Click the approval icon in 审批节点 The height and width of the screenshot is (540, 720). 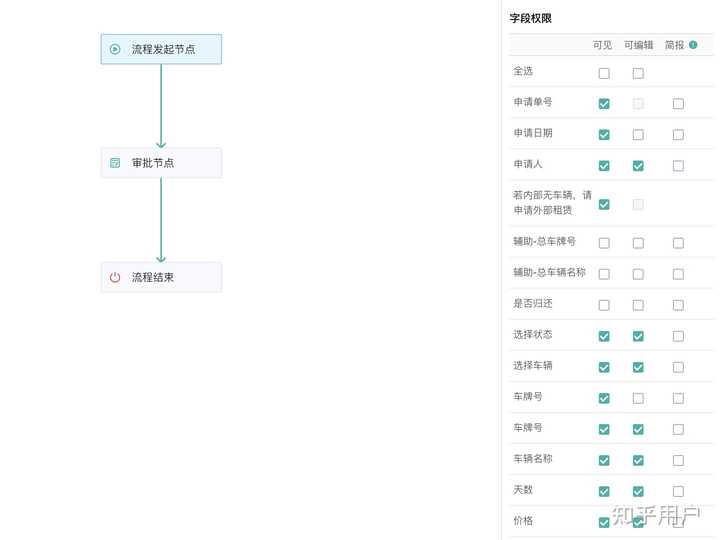pyautogui.click(x=115, y=163)
